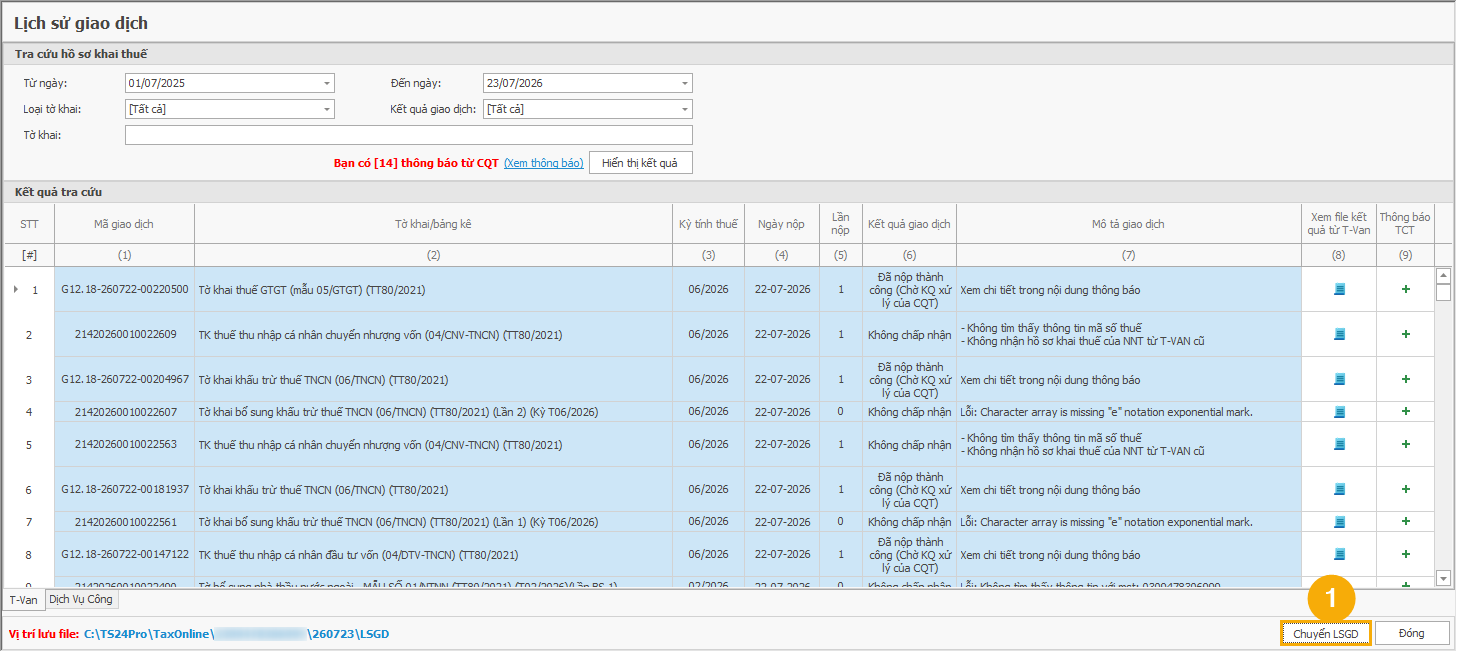1457x652 pixels.
Task: Click TCT notice plus icon for 21420260010022561
Action: click(1406, 521)
